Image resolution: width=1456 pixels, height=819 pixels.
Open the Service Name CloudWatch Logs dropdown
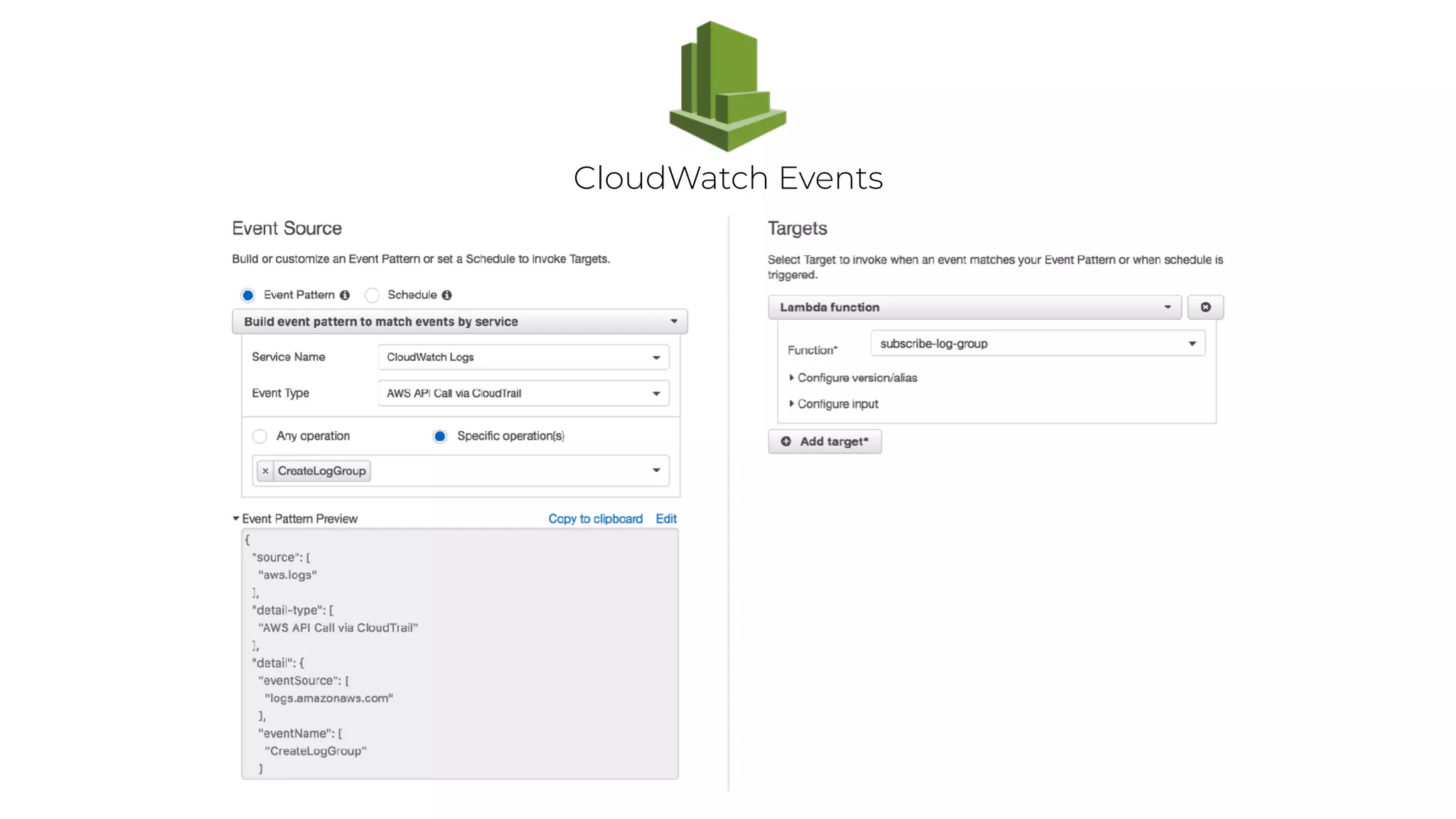pyautogui.click(x=524, y=357)
